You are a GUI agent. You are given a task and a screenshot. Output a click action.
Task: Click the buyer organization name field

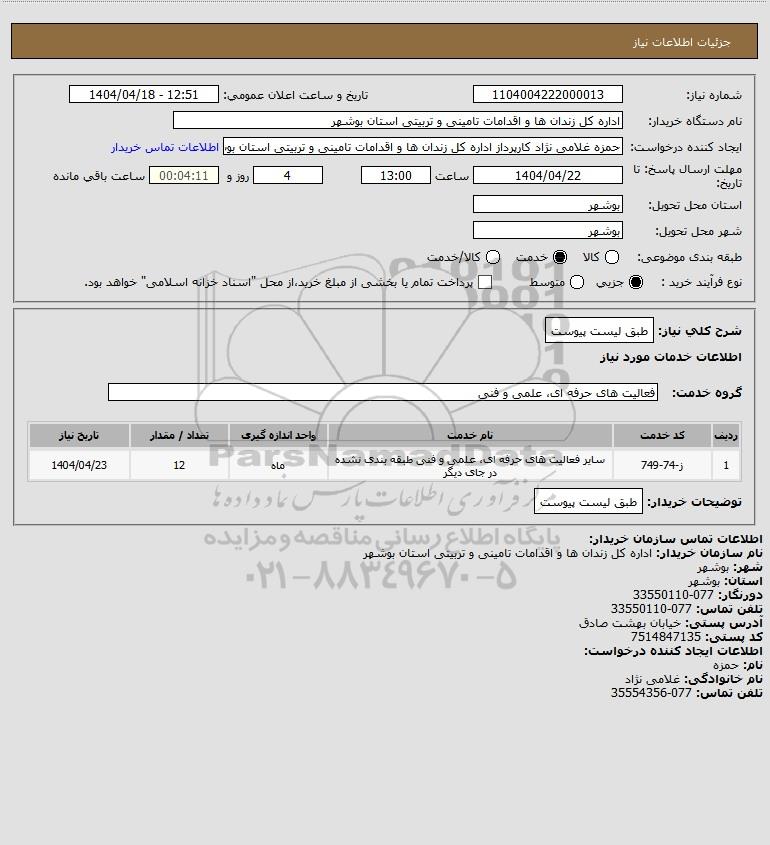click(398, 121)
